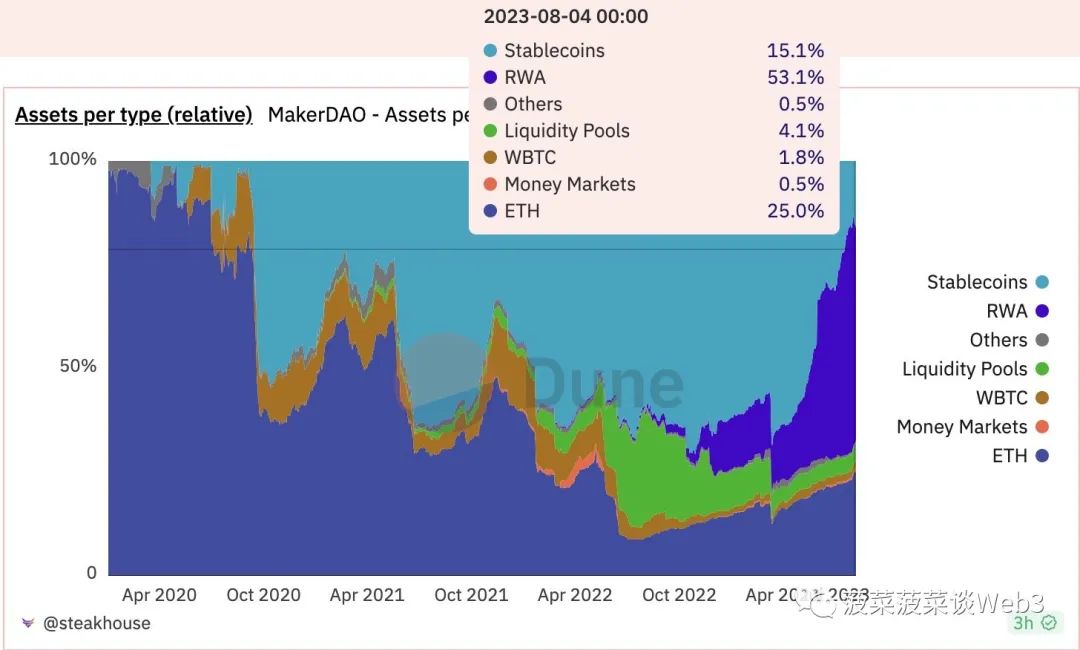Click the verified checkmark icon beside 3h
This screenshot has height=650, width=1080.
point(1048,623)
